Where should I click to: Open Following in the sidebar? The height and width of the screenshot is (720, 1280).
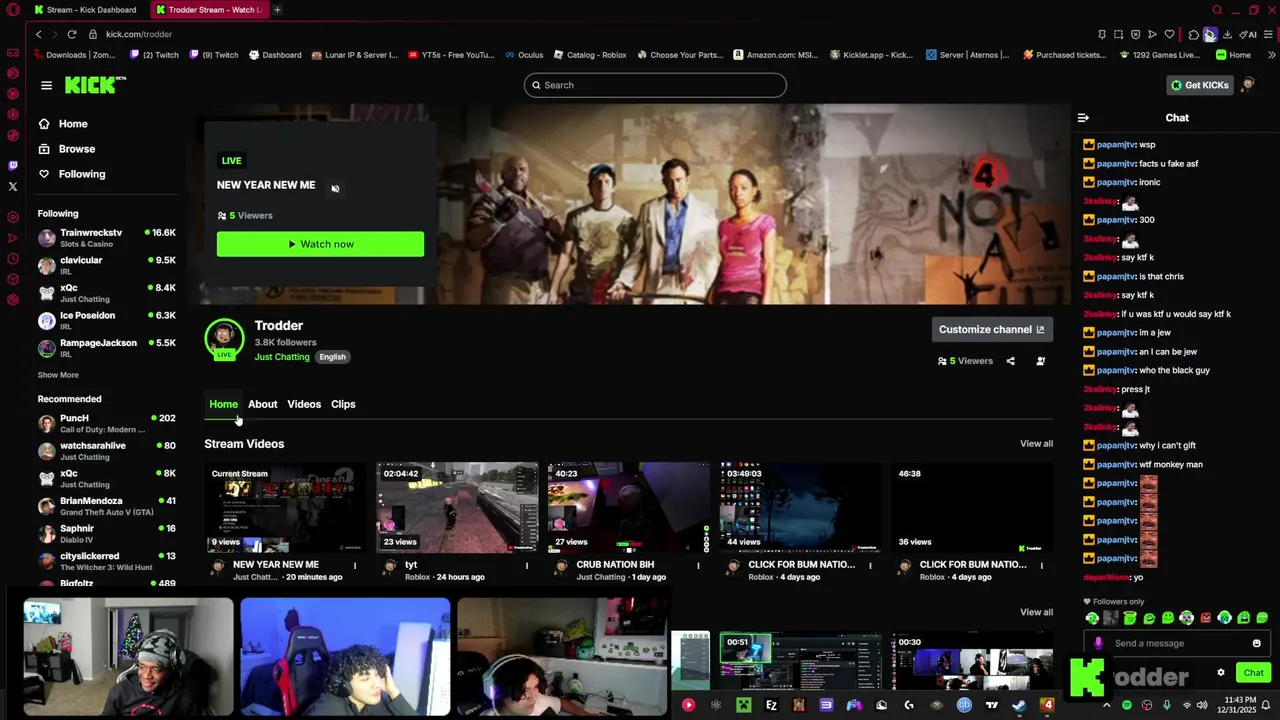tap(72, 174)
